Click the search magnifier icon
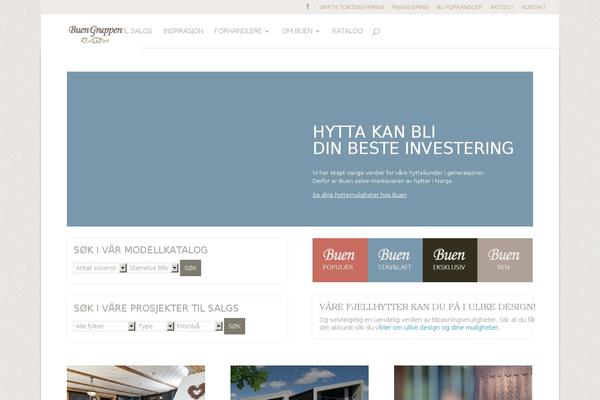 click(376, 31)
